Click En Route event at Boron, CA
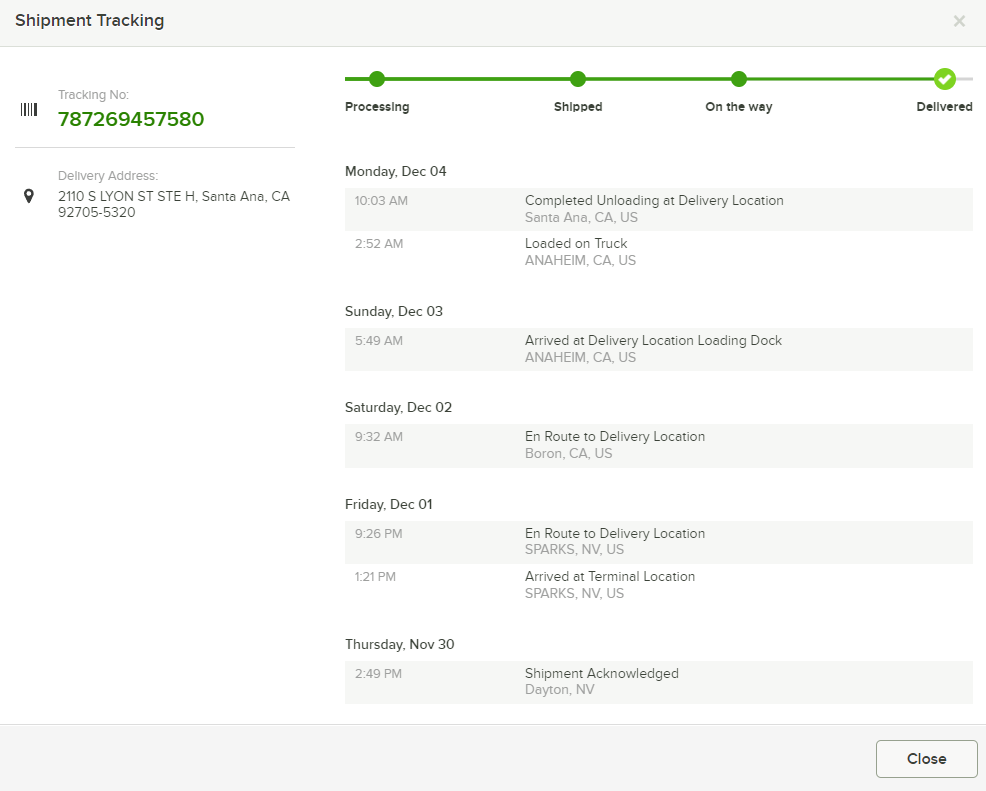Viewport: 986px width, 791px height. point(658,446)
